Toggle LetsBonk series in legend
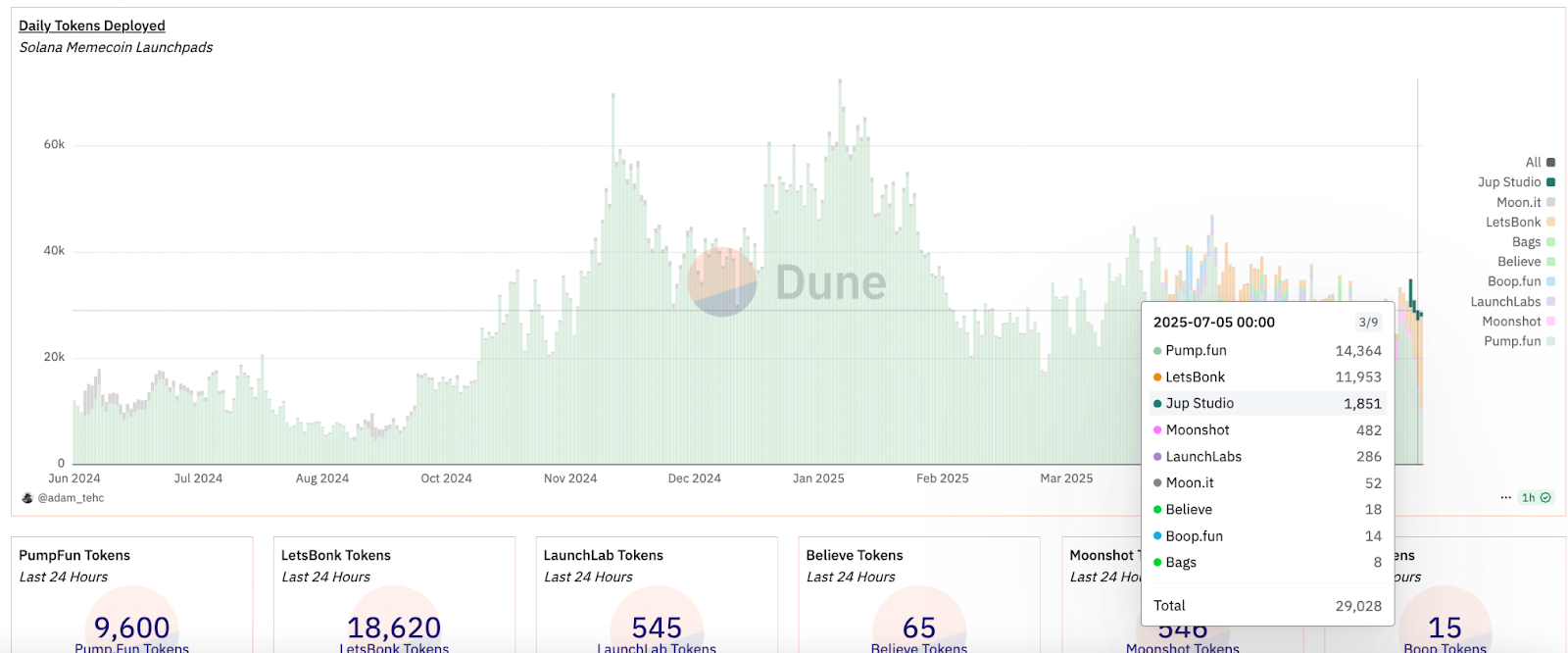This screenshot has width=1568, height=653. pos(1520,223)
